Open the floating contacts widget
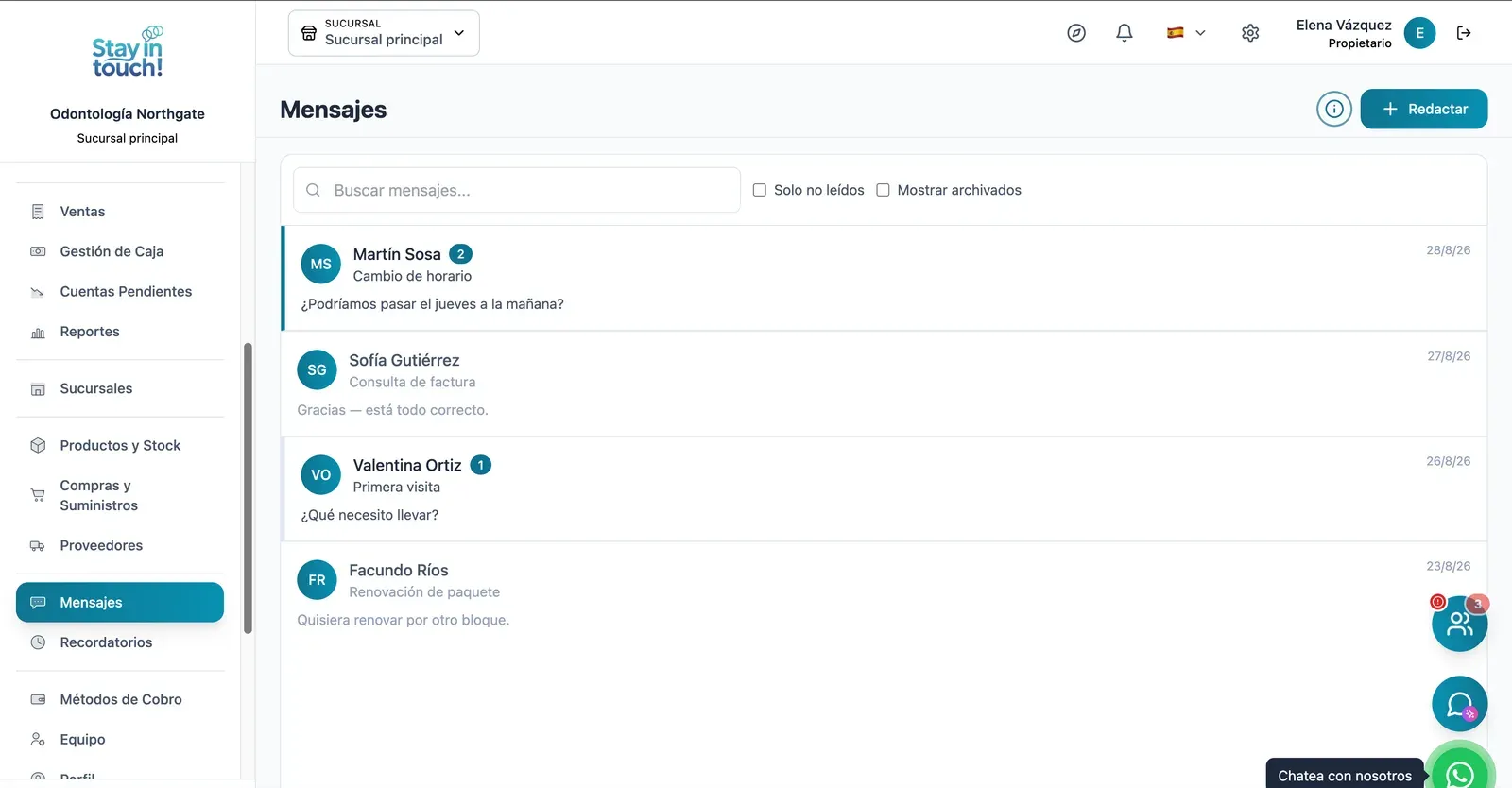Screen dimensions: 1512x788 tap(1460, 624)
